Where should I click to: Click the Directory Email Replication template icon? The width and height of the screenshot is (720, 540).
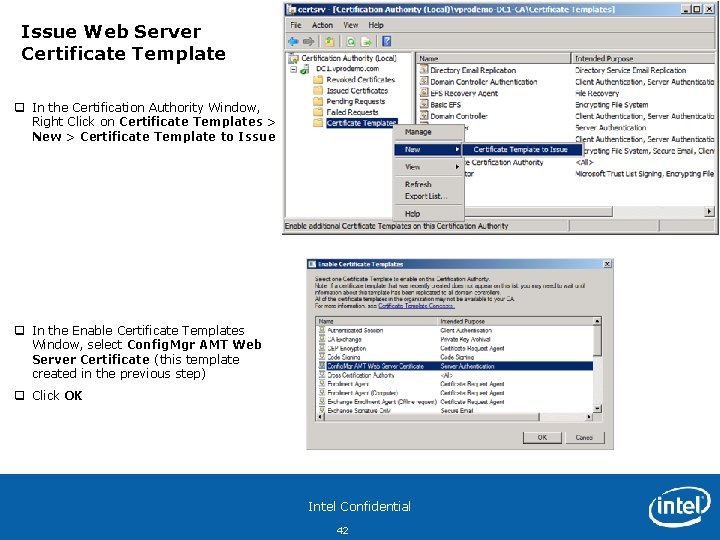point(424,70)
